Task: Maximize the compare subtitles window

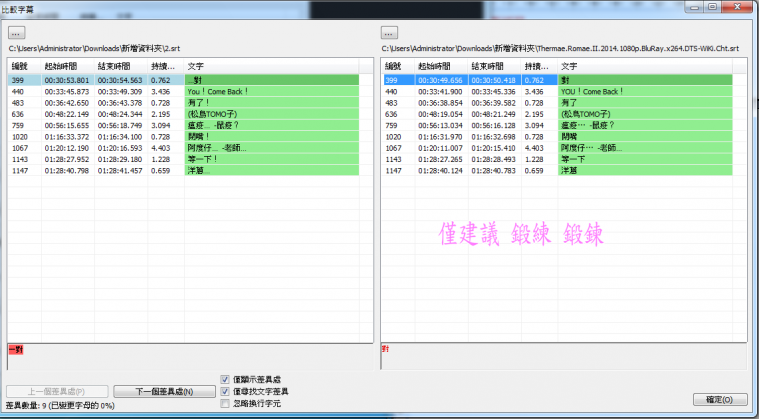Action: (x=713, y=7)
